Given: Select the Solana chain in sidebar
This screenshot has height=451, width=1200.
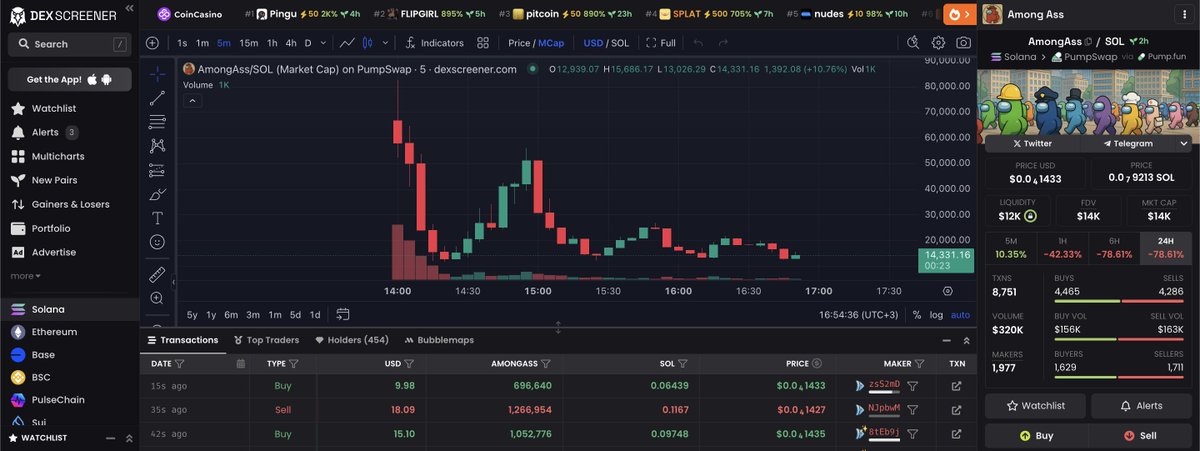Looking at the screenshot, I should [70, 310].
